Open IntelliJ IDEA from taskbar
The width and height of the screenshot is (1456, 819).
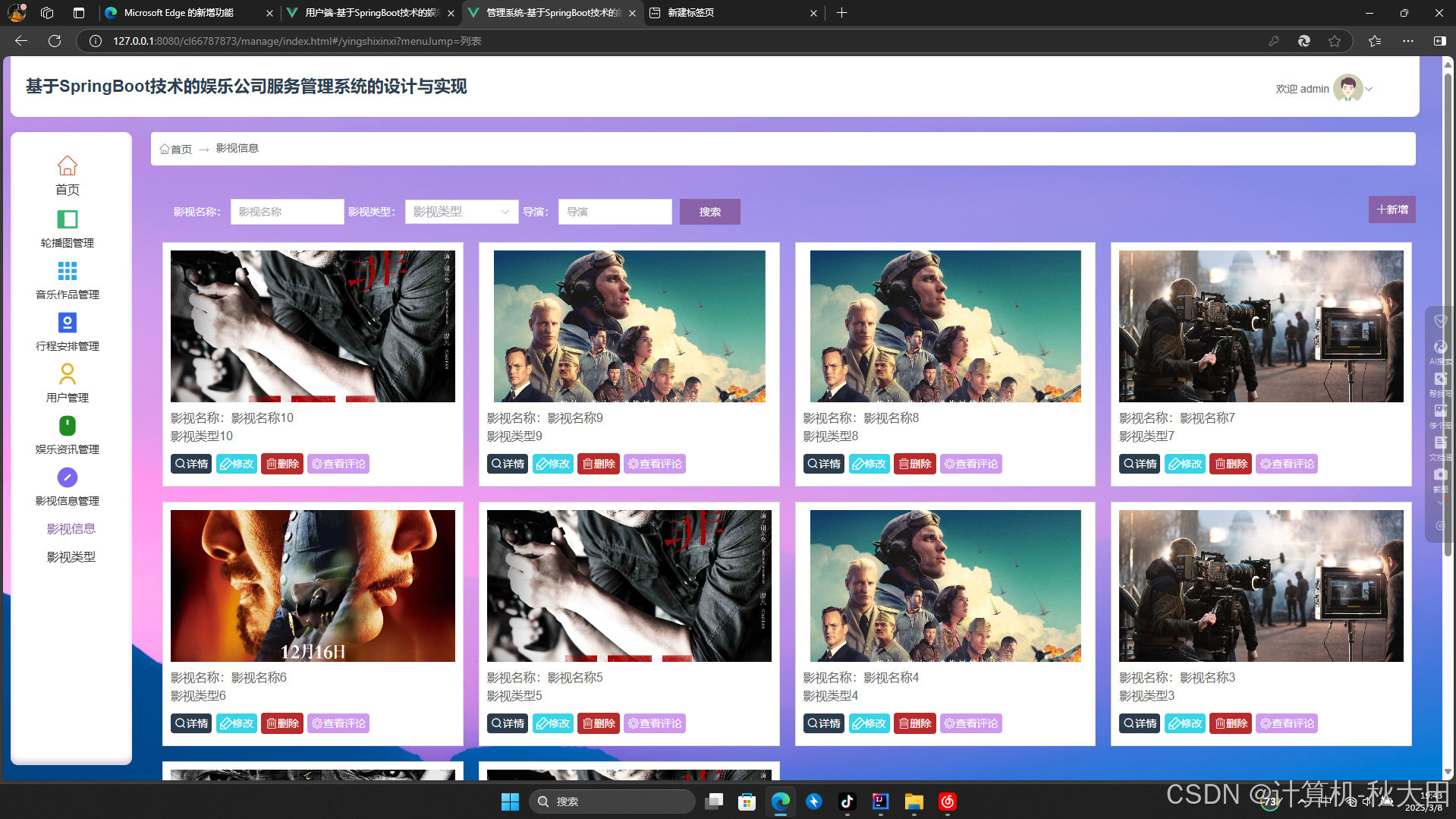tap(880, 802)
